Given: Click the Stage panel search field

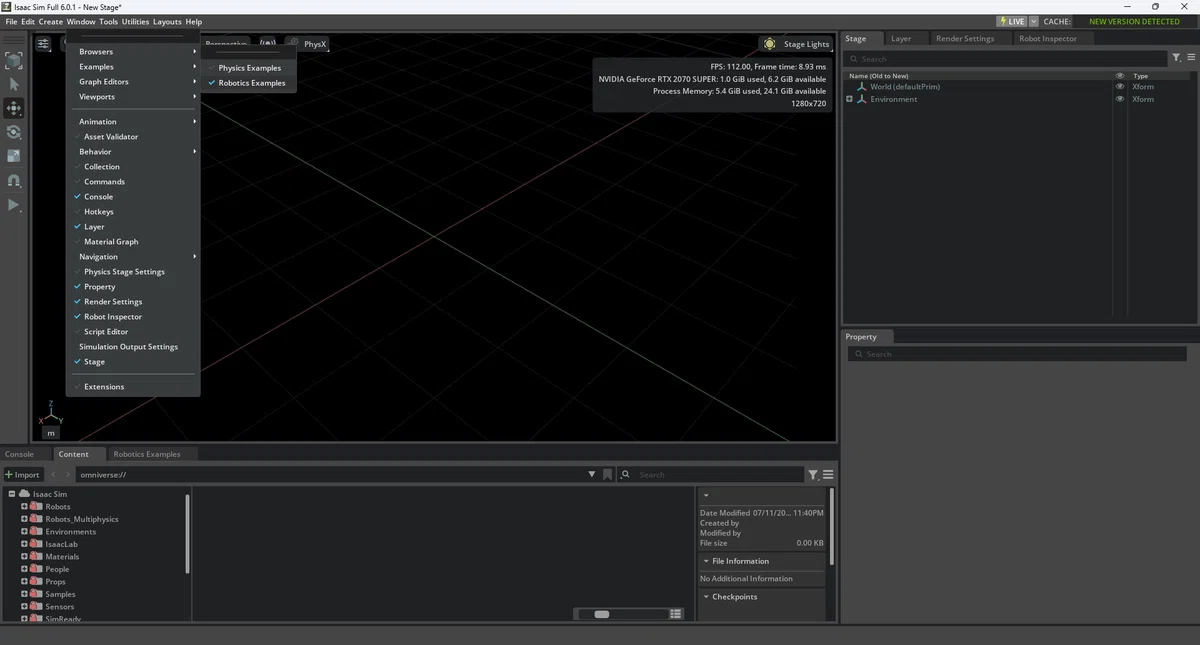Looking at the screenshot, I should pos(1006,59).
